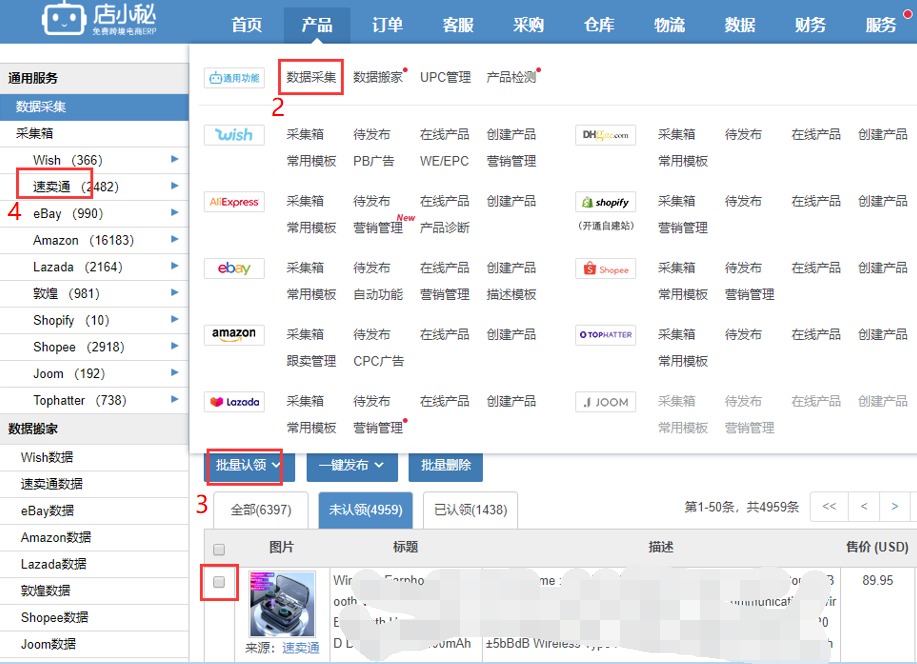Expand the eBay (990) sidebar arrow

(x=174, y=212)
